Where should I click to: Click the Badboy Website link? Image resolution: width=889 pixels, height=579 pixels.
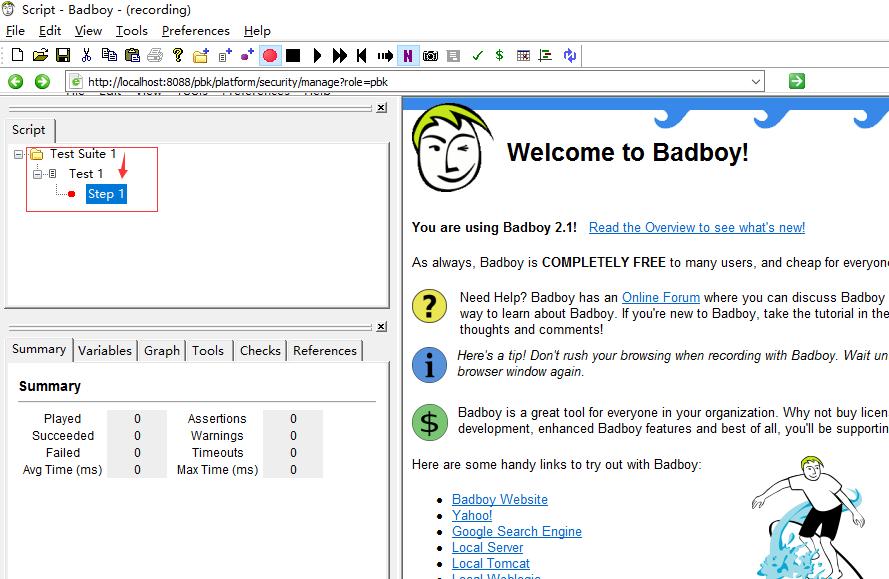(499, 500)
